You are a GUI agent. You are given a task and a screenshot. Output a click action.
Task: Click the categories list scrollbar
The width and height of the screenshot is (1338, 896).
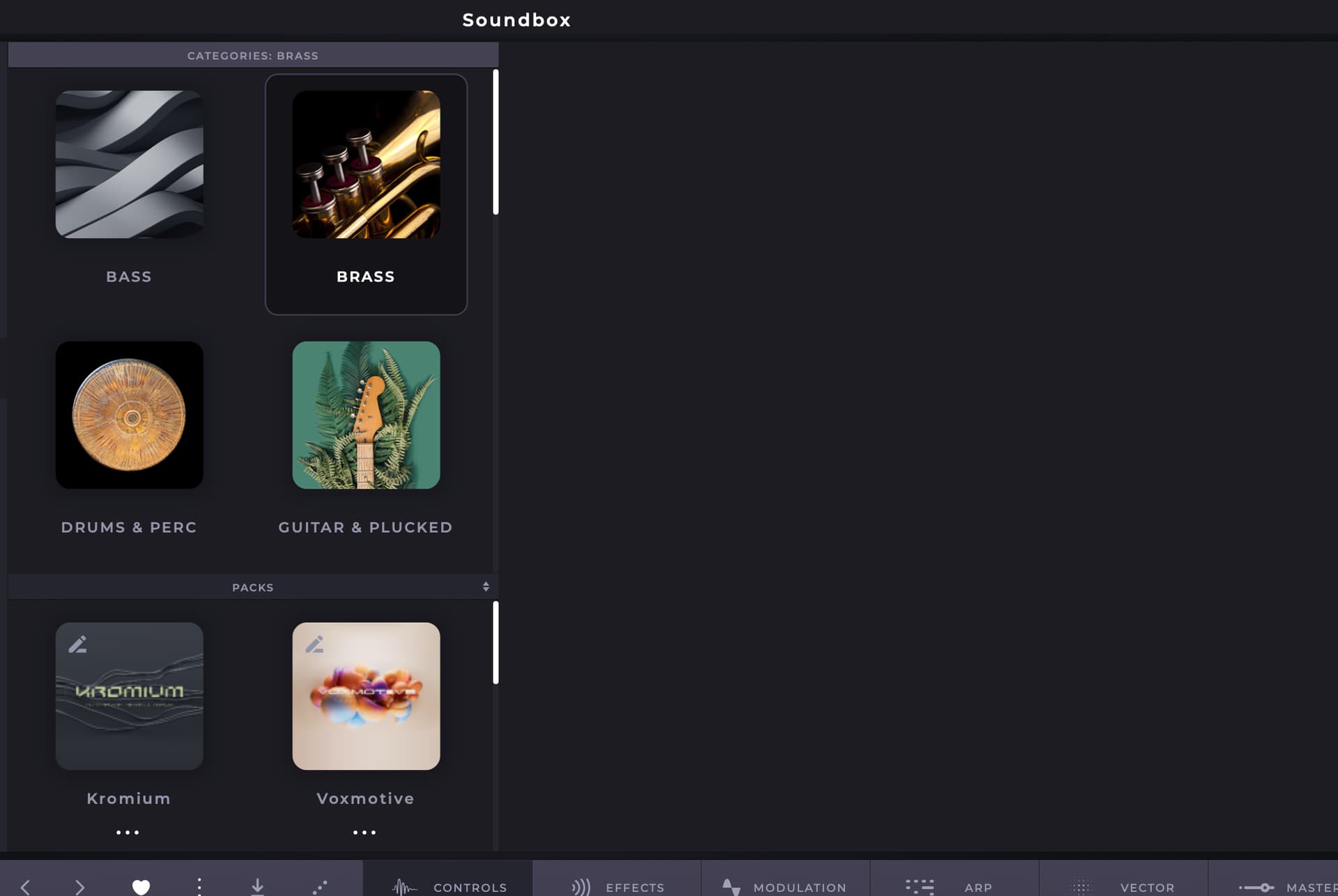[495, 142]
